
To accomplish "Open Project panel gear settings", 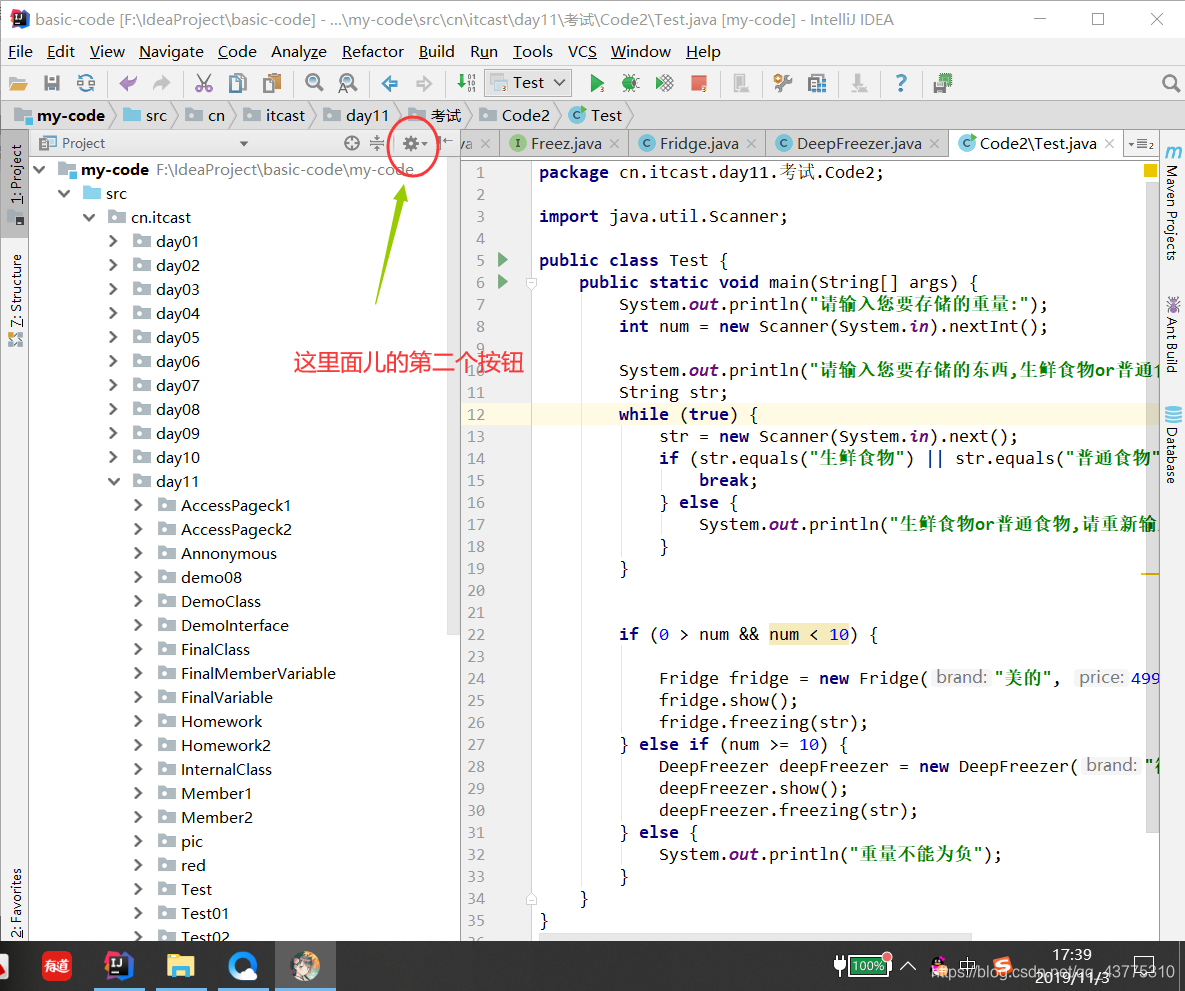I will [414, 143].
